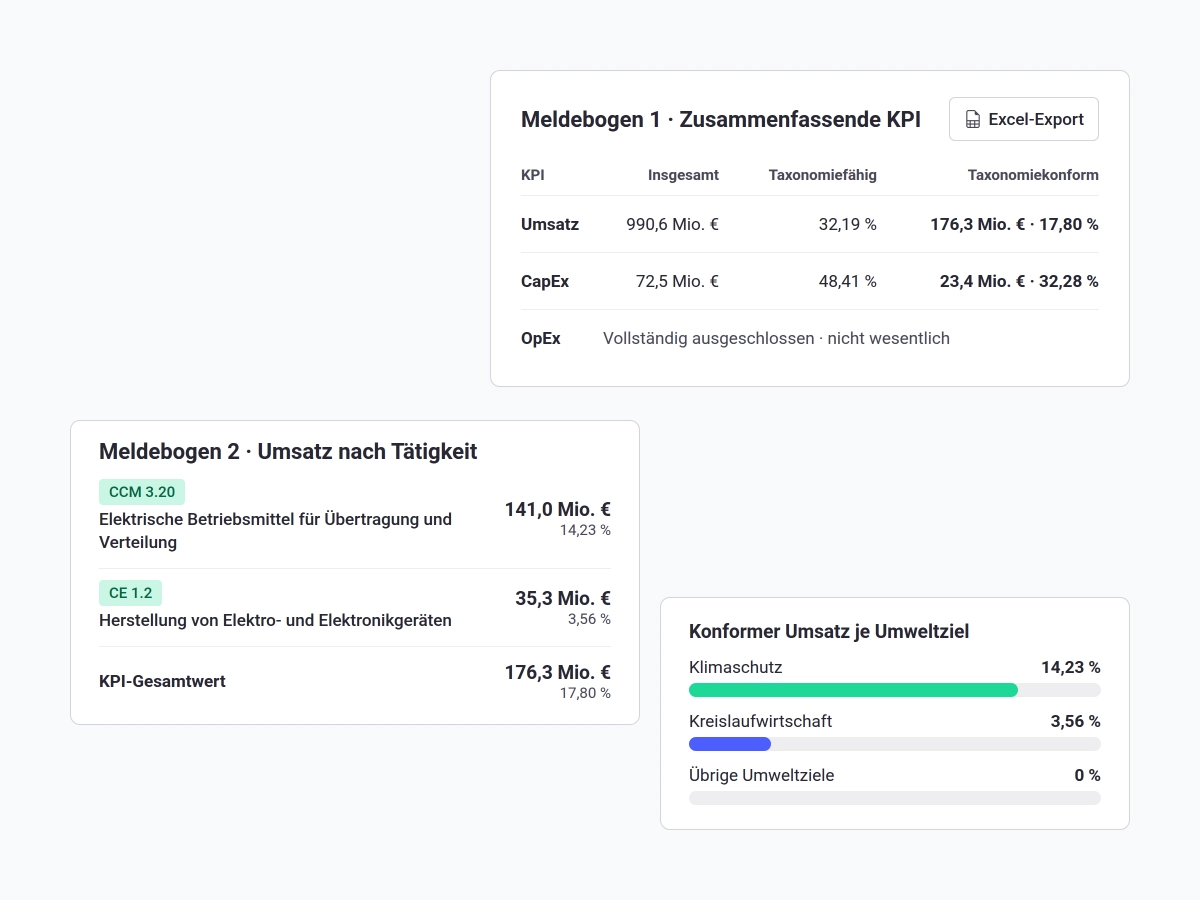Click the CCM 3.20 tag
Screen dimensions: 1200x900
142,492
